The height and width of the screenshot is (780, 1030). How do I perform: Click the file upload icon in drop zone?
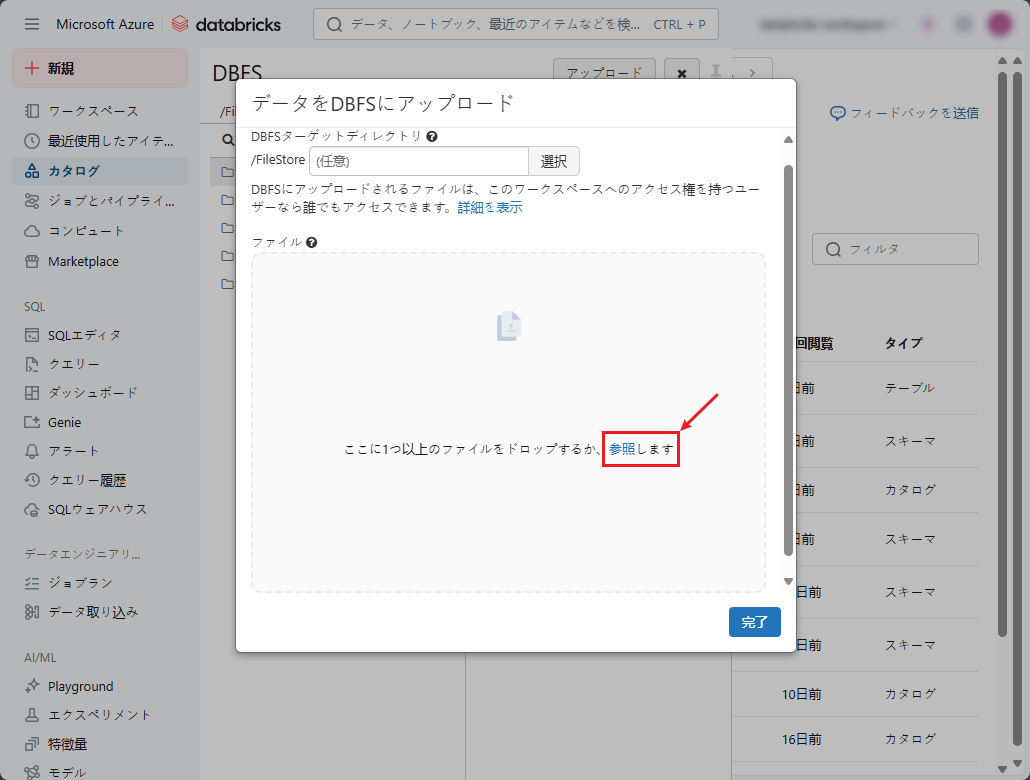tap(509, 327)
